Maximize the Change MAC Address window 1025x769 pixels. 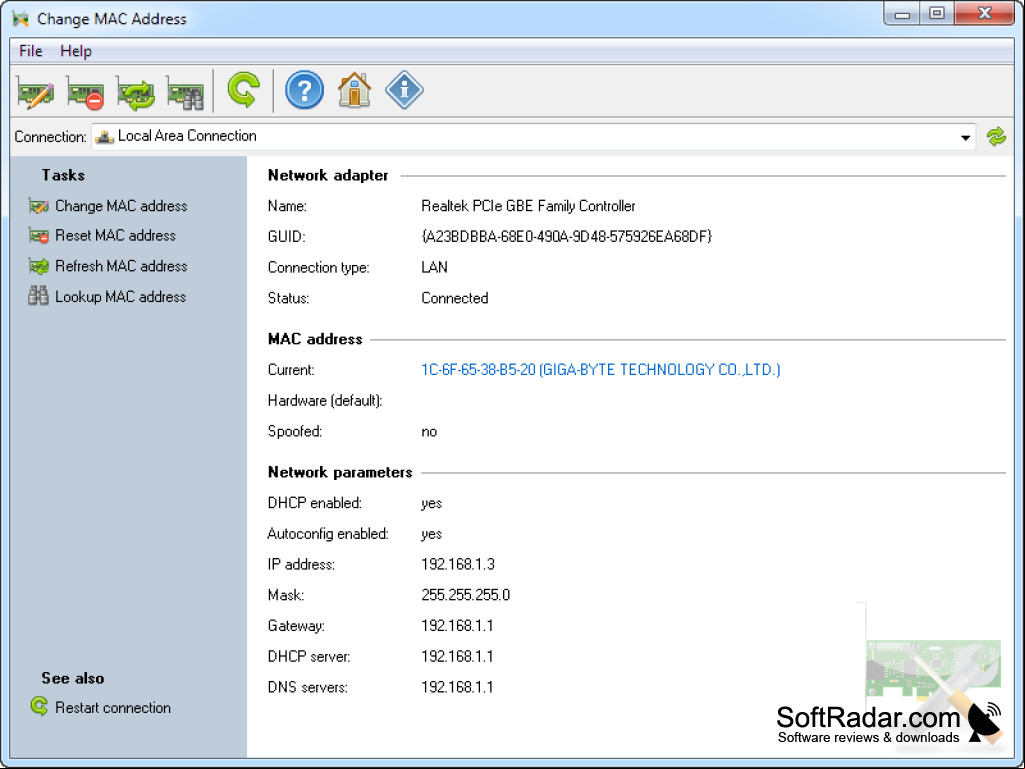pos(937,13)
